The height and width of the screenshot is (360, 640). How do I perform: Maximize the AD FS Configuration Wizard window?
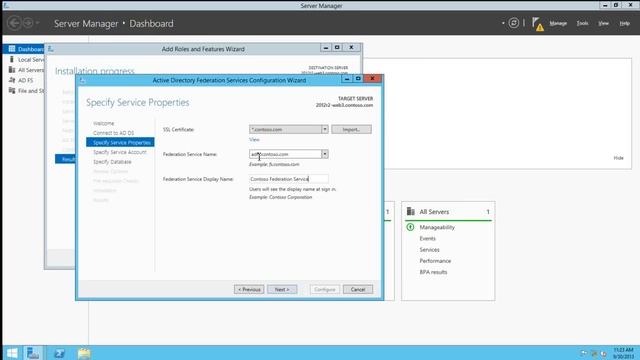[x=358, y=78]
